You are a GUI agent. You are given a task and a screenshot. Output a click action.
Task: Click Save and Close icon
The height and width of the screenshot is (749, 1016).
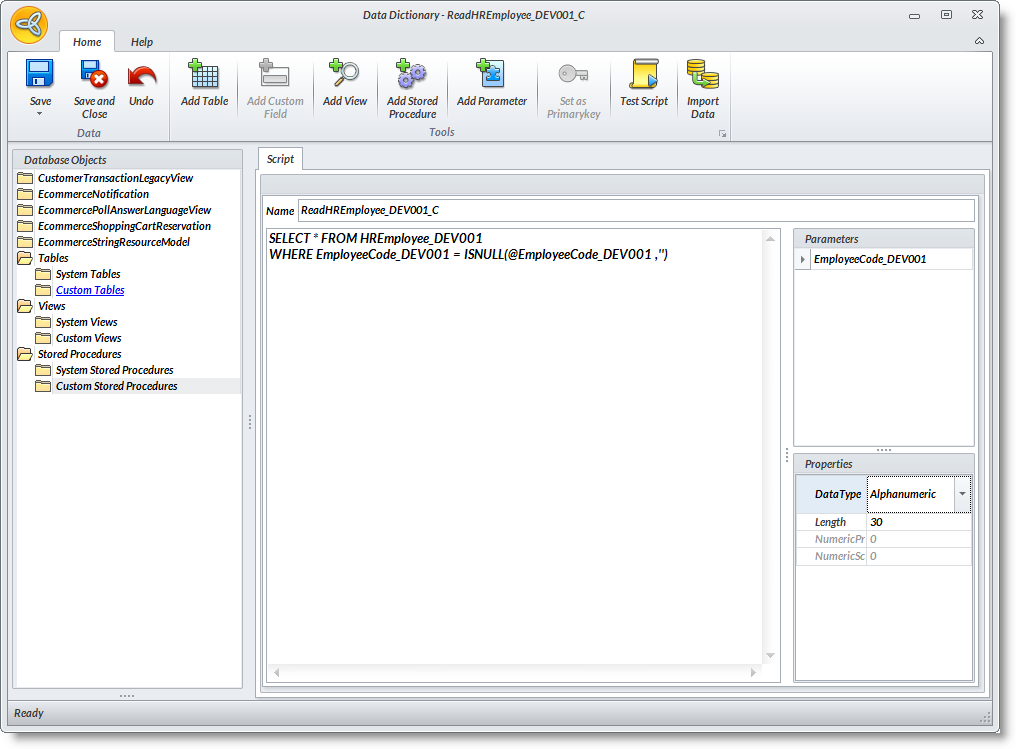click(x=94, y=75)
